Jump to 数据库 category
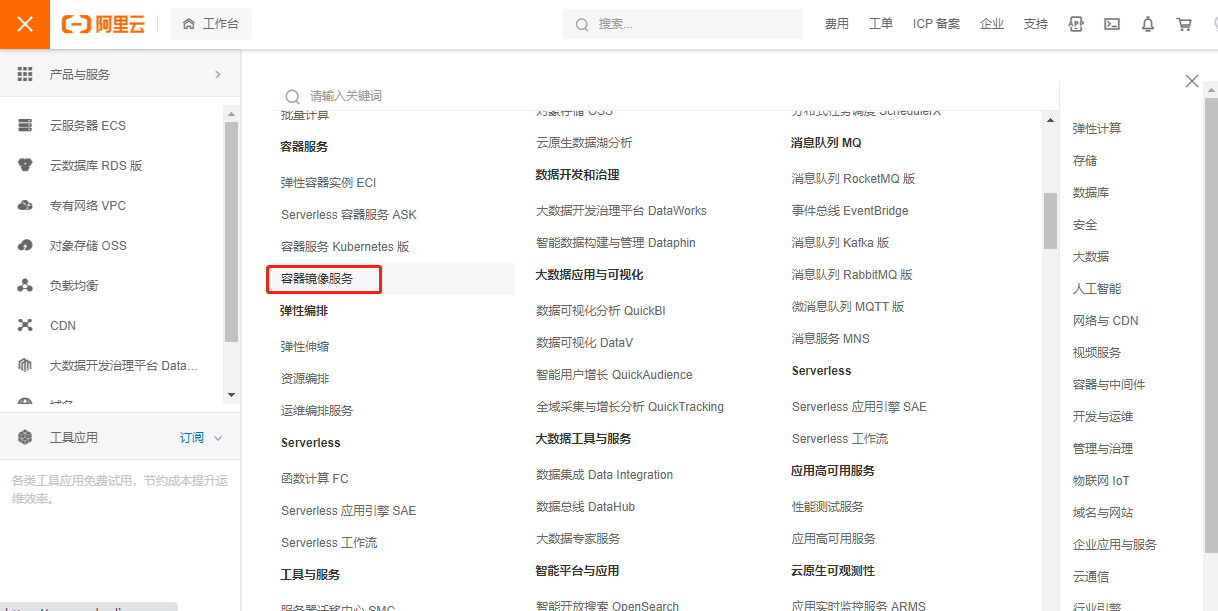Viewport: 1218px width, 611px height. click(1091, 192)
